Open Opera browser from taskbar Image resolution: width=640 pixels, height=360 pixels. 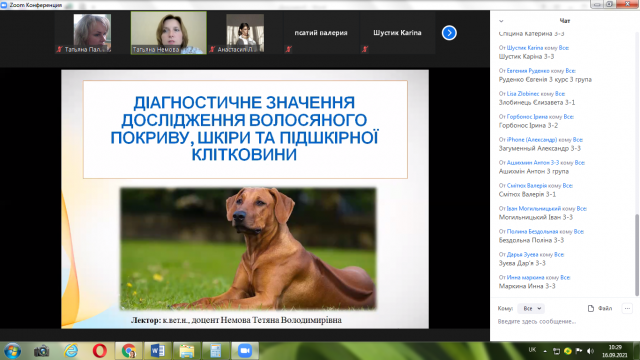pyautogui.click(x=100, y=351)
